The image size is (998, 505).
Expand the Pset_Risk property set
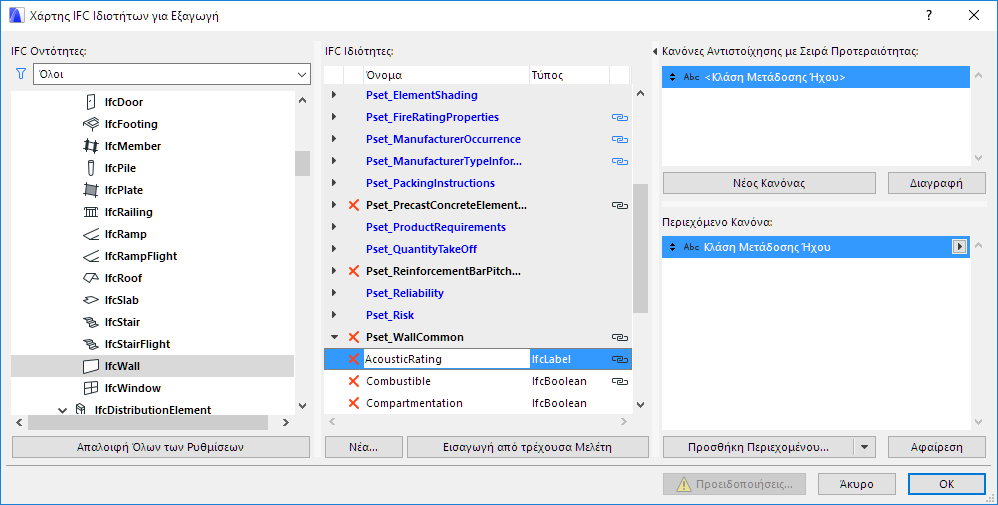334,316
